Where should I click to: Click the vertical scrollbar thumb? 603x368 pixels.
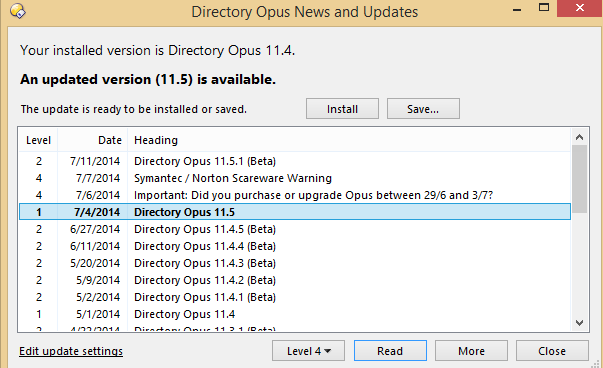click(x=580, y=179)
